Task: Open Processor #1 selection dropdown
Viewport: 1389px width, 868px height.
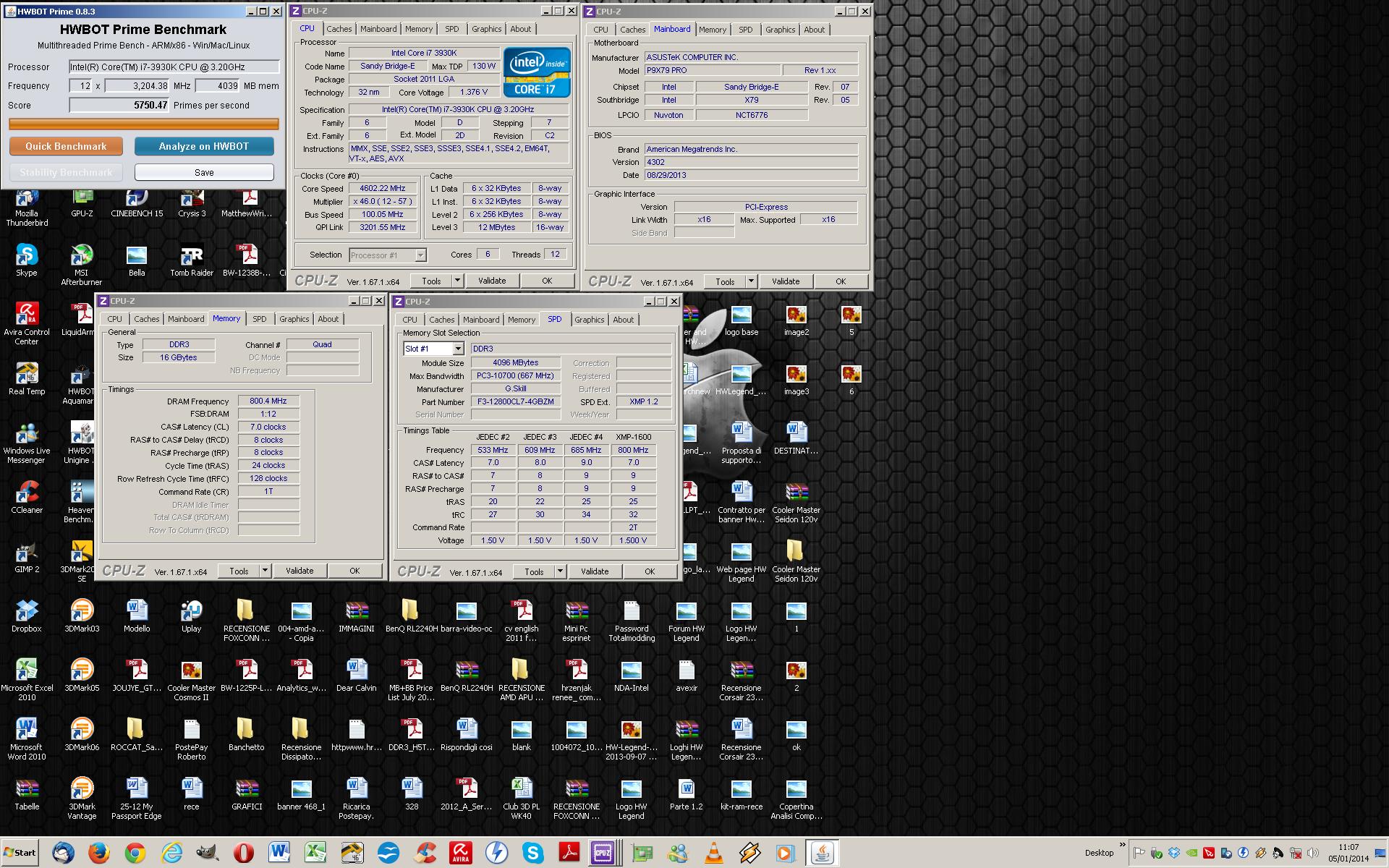Action: [421, 255]
